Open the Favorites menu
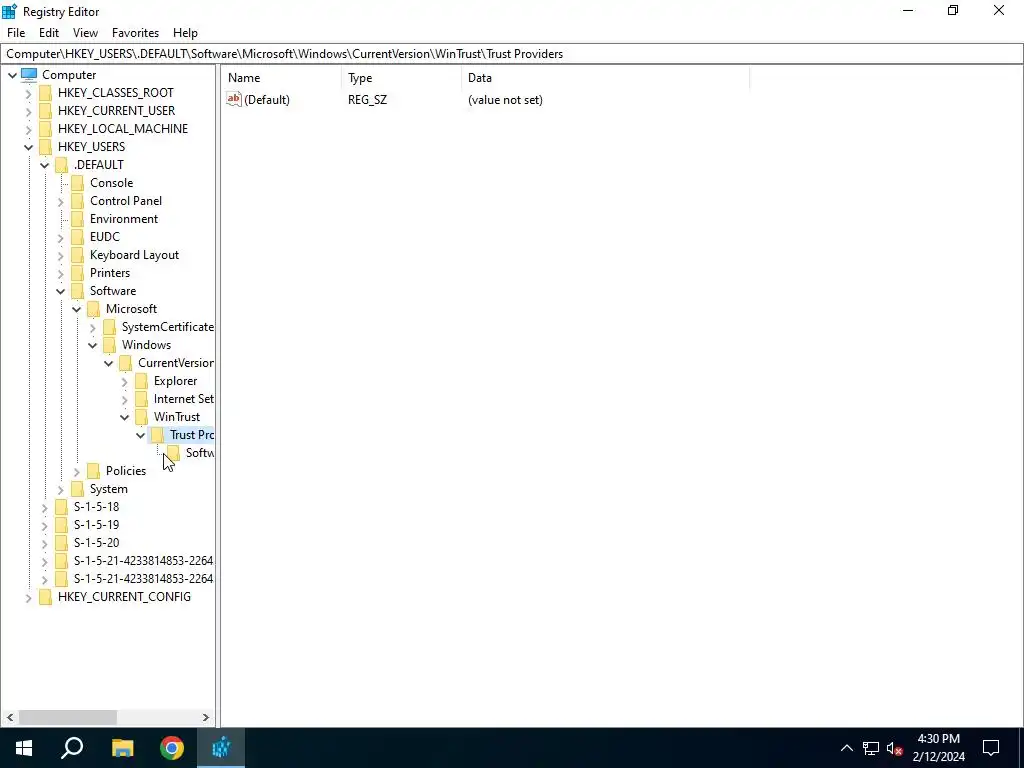The image size is (1024, 768). click(135, 33)
